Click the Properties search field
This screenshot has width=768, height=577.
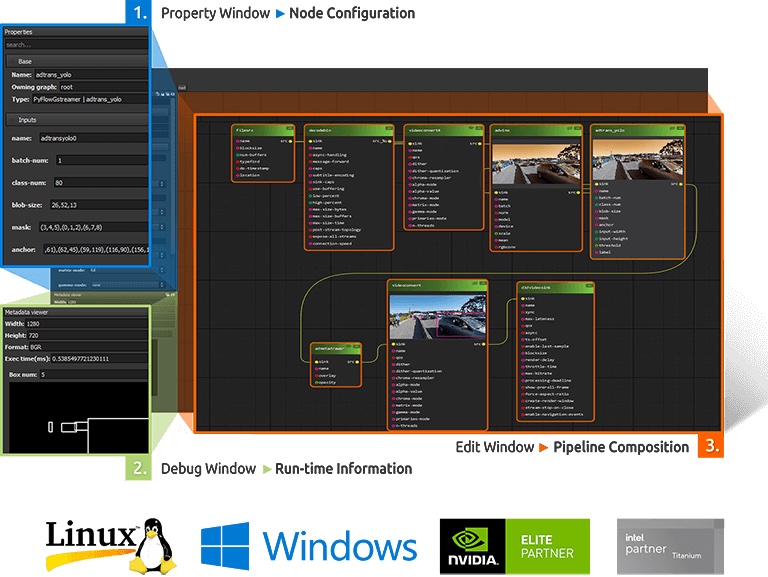coord(75,45)
